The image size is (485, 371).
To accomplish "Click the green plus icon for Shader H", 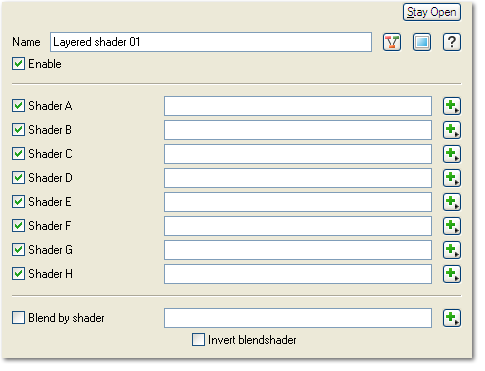I will click(452, 274).
